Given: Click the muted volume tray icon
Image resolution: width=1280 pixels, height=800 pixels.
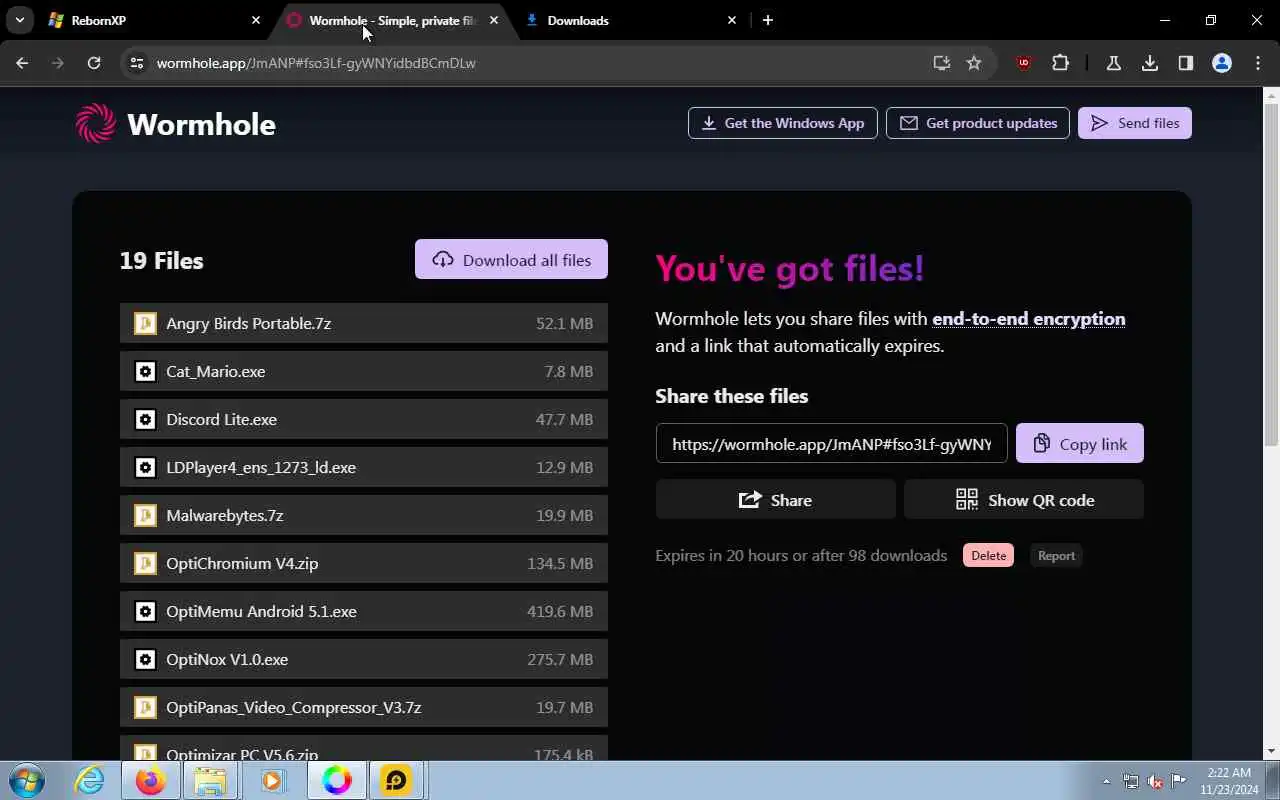Looking at the screenshot, I should click(x=1155, y=781).
